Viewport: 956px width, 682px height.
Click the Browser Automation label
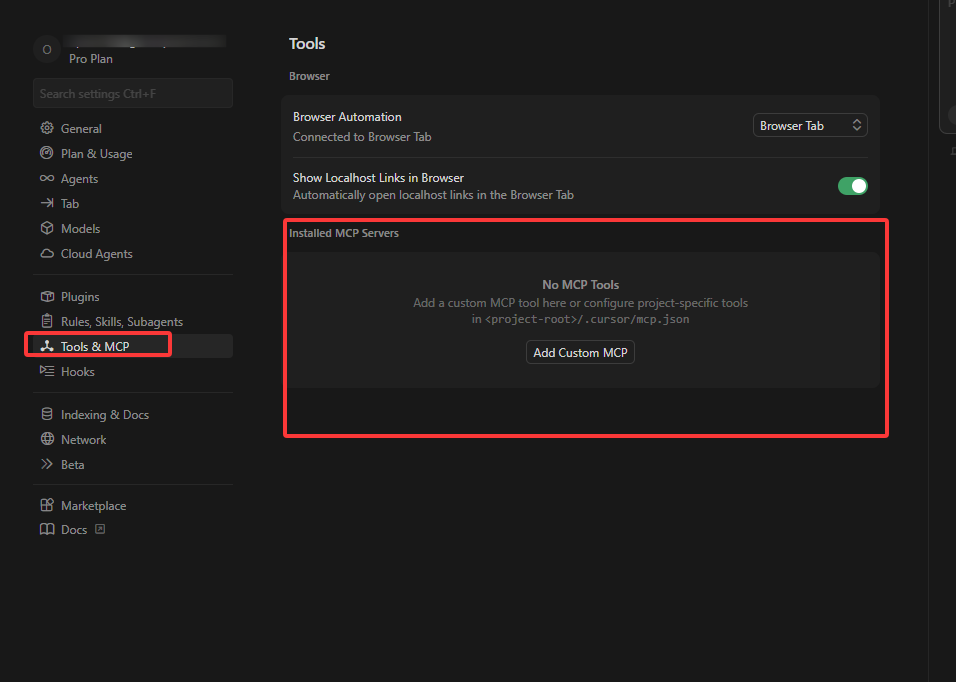click(347, 117)
